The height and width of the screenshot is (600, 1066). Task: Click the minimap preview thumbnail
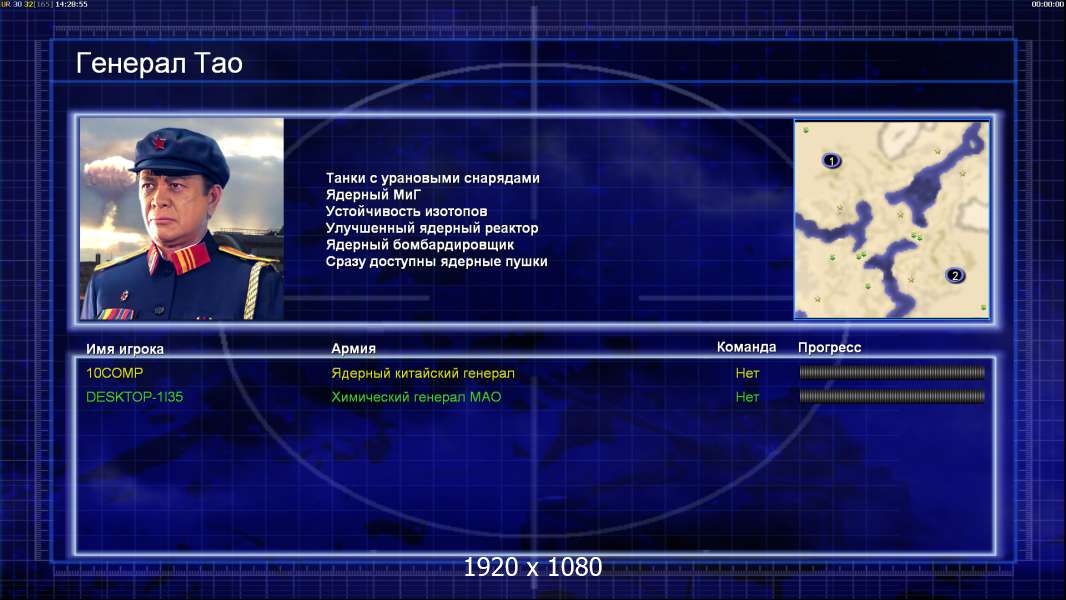pyautogui.click(x=891, y=219)
